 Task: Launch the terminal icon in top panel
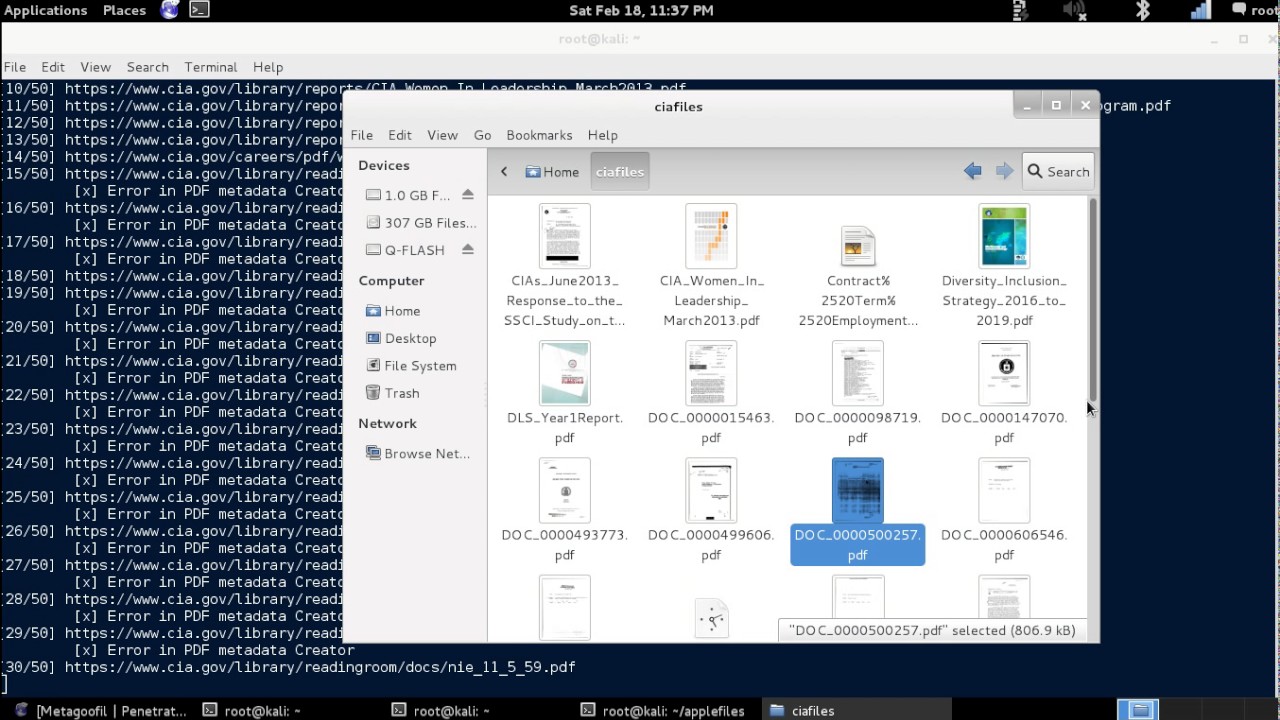200,10
